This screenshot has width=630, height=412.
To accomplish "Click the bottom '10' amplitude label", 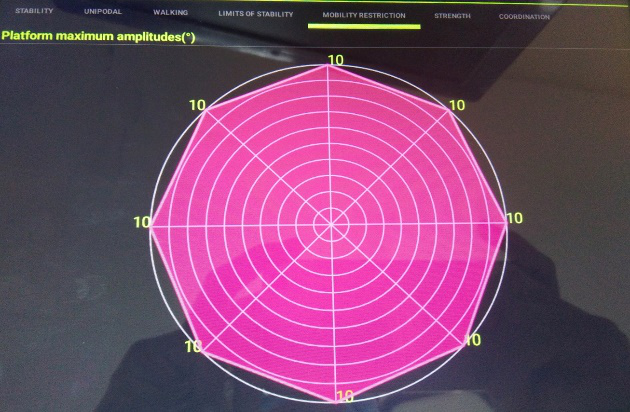I will point(344,397).
